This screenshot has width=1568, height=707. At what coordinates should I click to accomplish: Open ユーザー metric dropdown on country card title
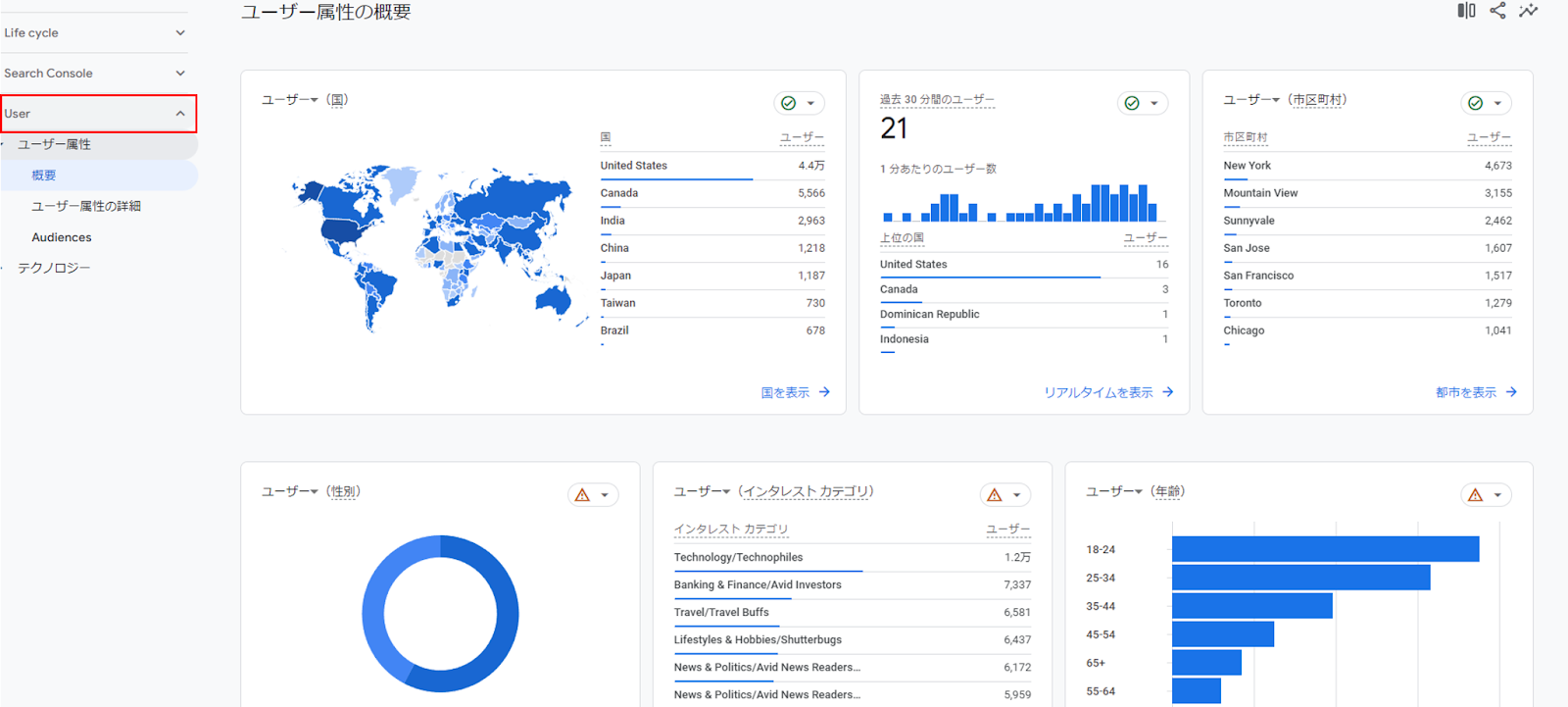(290, 100)
